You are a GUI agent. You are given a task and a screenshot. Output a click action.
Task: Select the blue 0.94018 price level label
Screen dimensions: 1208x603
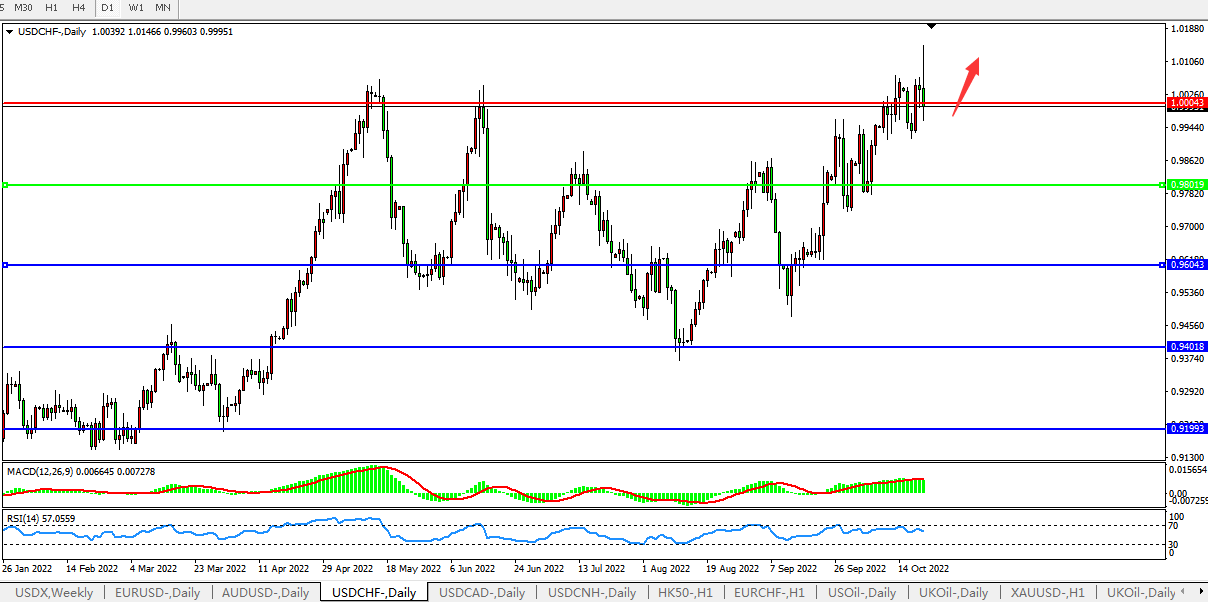(1186, 346)
